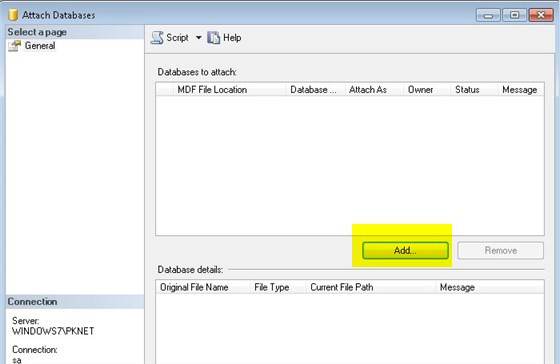Click the File Type column header

tap(278, 287)
